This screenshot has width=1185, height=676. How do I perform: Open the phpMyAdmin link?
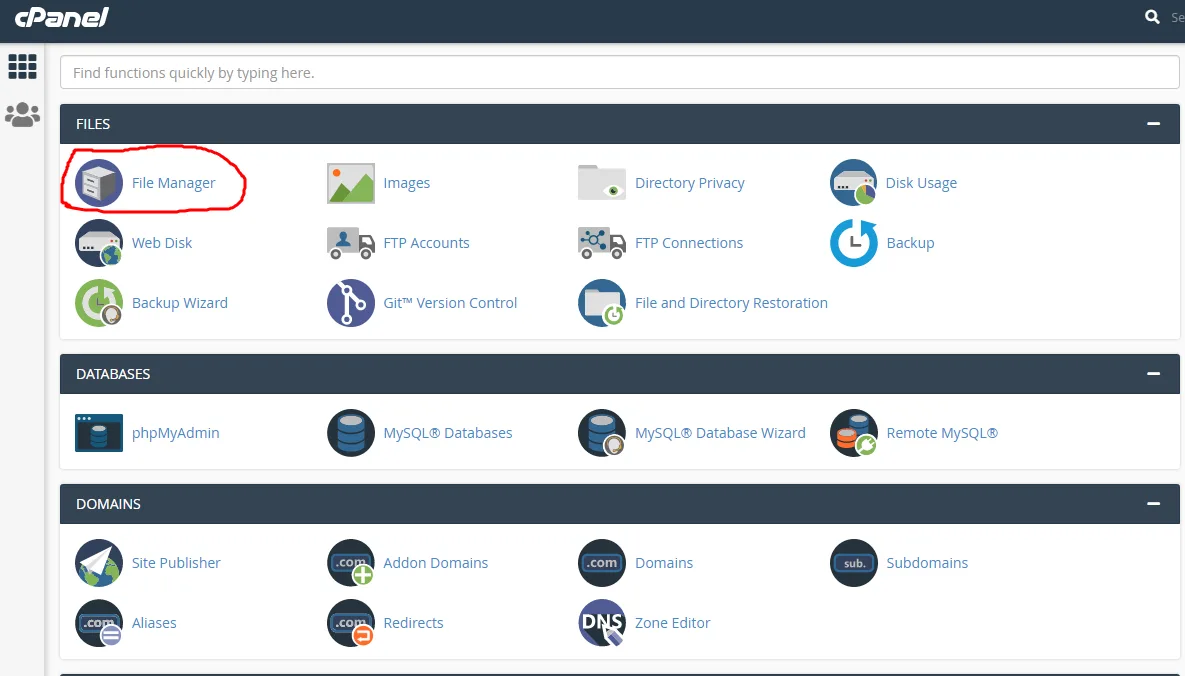(175, 433)
